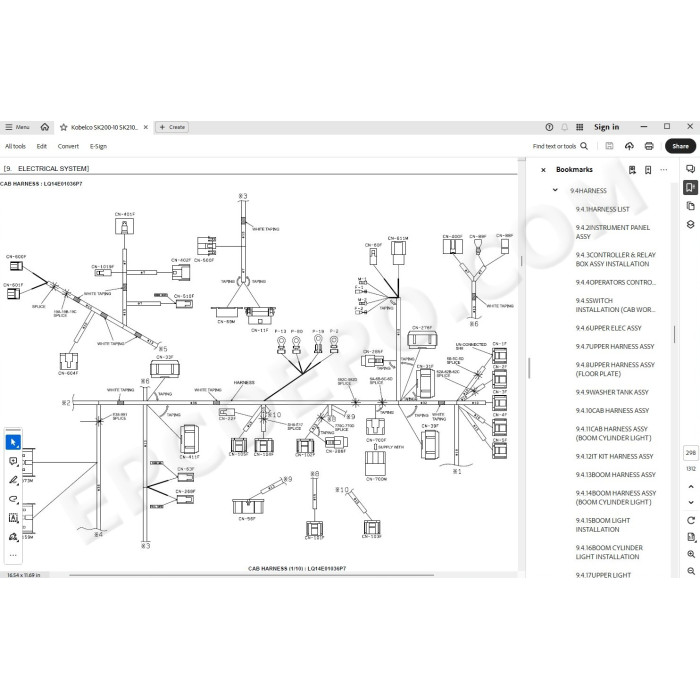700x700 pixels.
Task: Click the zoom in magnifier
Action: click(691, 554)
